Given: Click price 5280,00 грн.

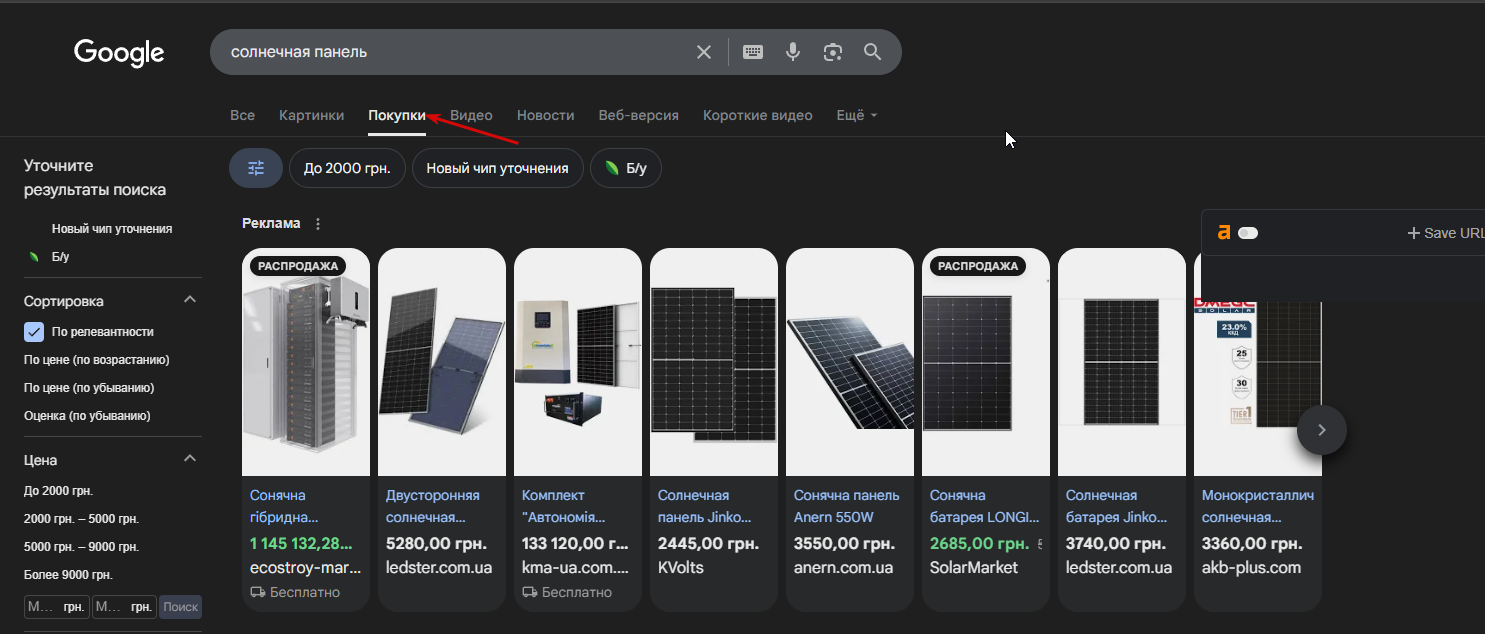Looking at the screenshot, I should pos(436,544).
